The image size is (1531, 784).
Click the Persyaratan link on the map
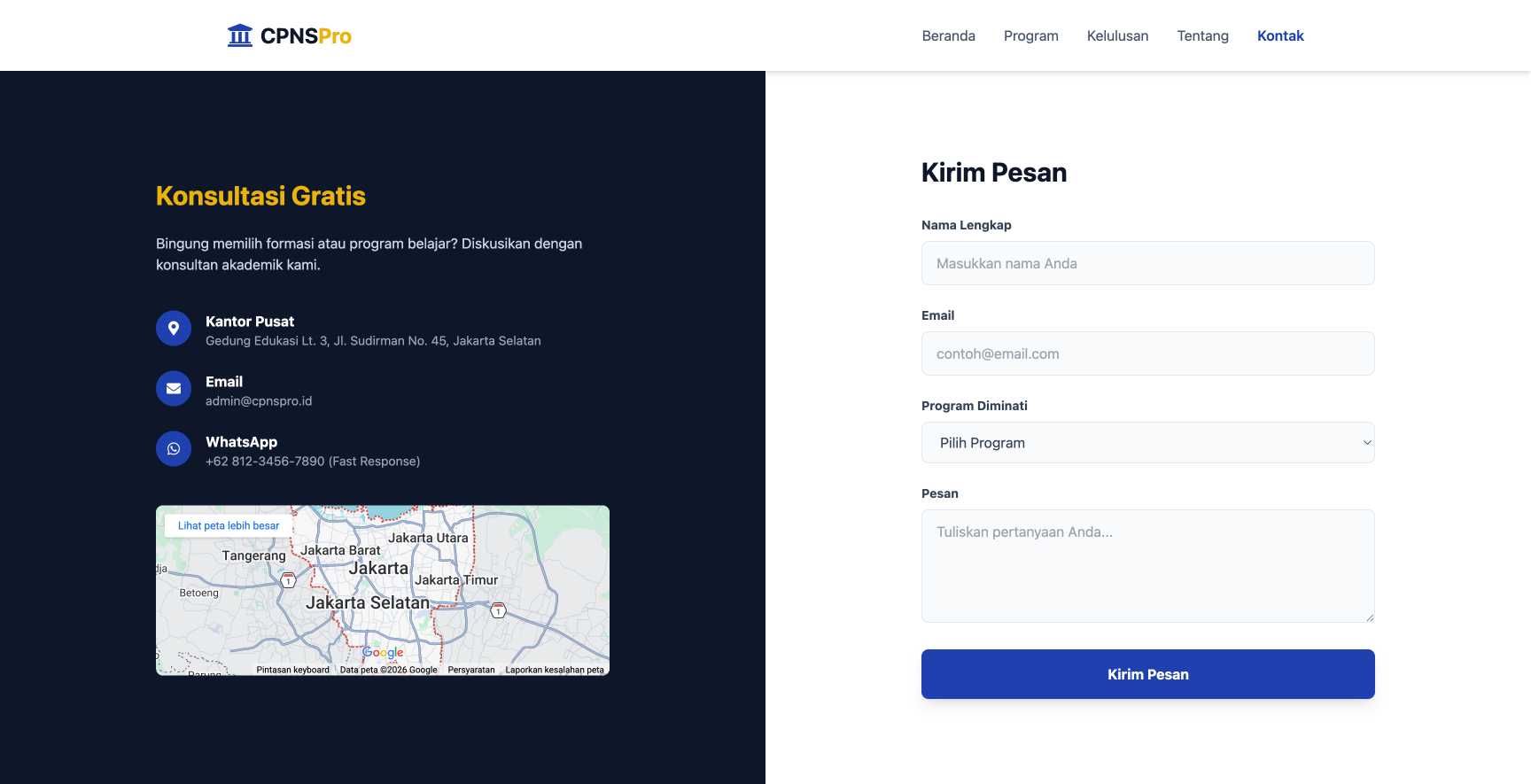(x=471, y=670)
